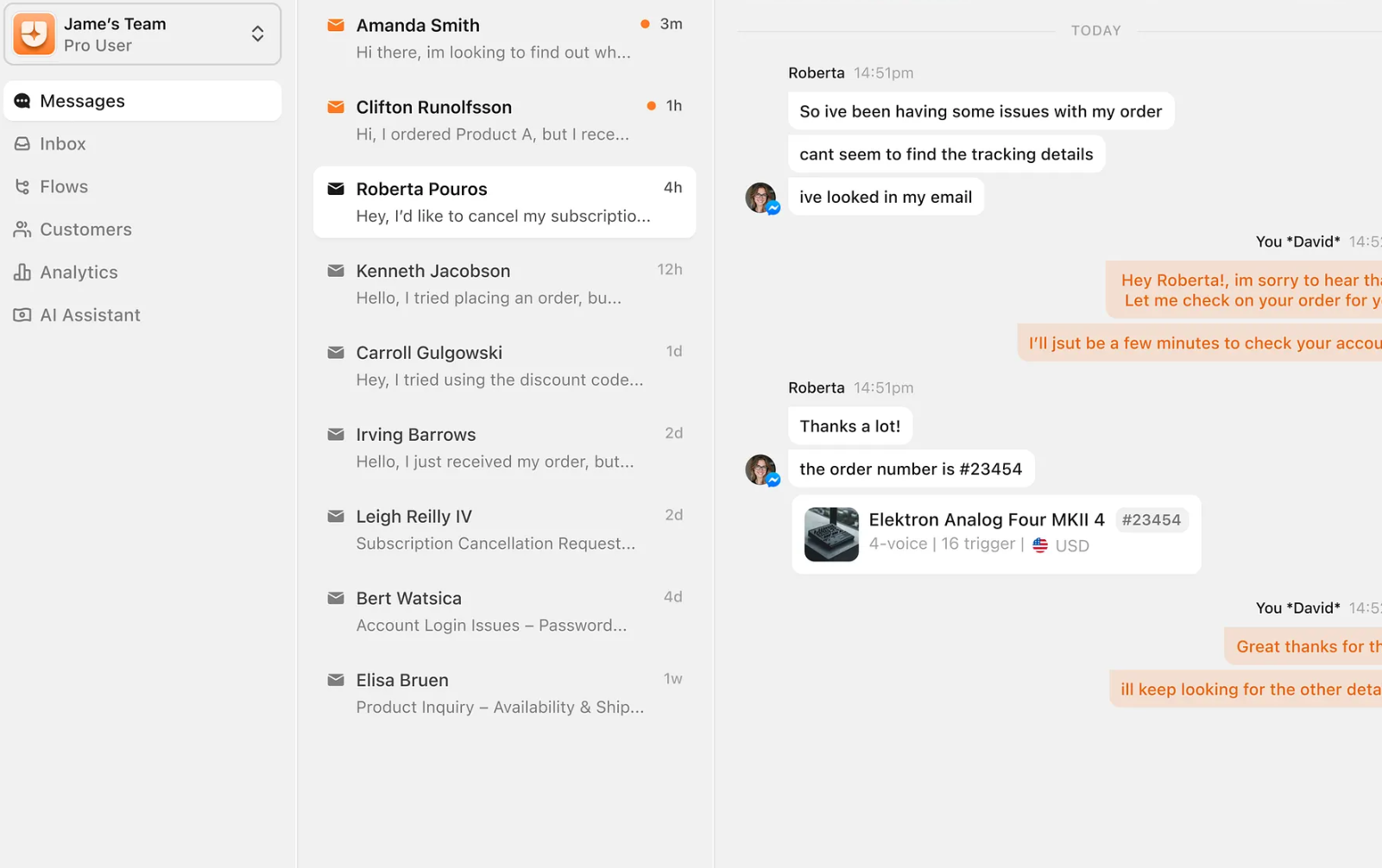Click the Flows branch icon

click(22, 186)
